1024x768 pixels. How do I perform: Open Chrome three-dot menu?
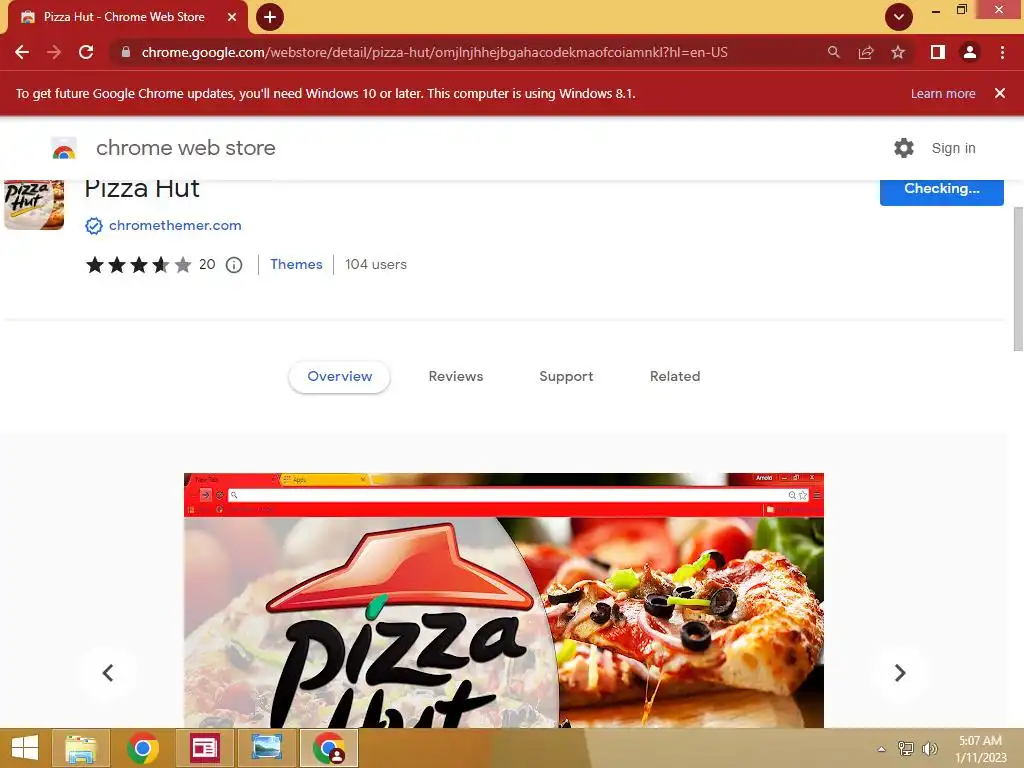(x=1002, y=52)
